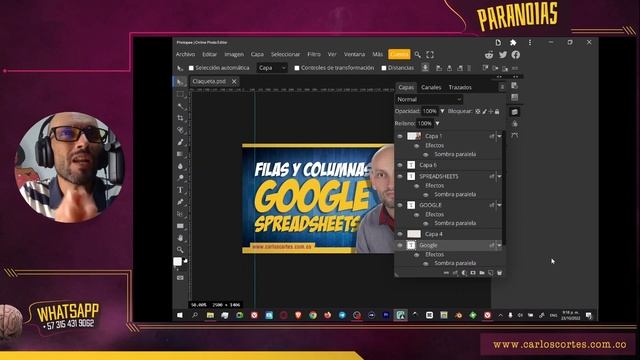
Task: Close the Claqueta.psd document tab
Action: point(234,81)
